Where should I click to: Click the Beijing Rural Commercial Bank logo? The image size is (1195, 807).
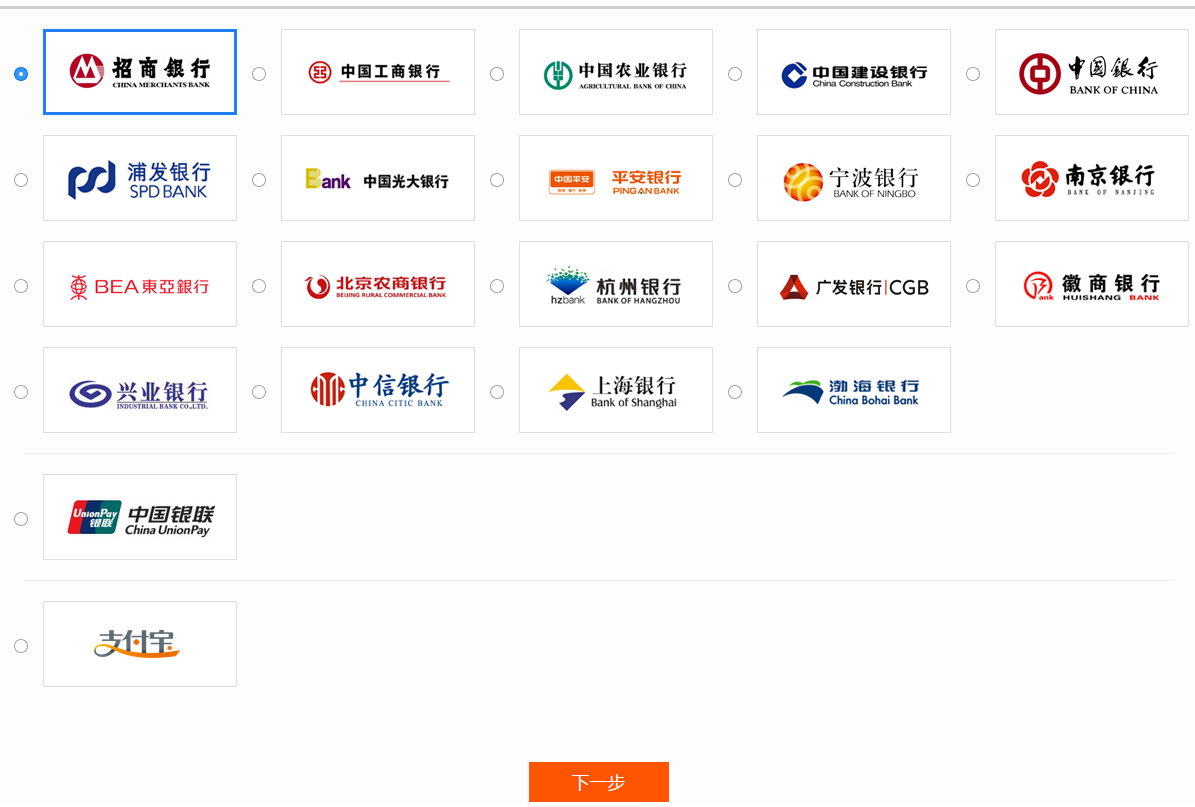378,284
